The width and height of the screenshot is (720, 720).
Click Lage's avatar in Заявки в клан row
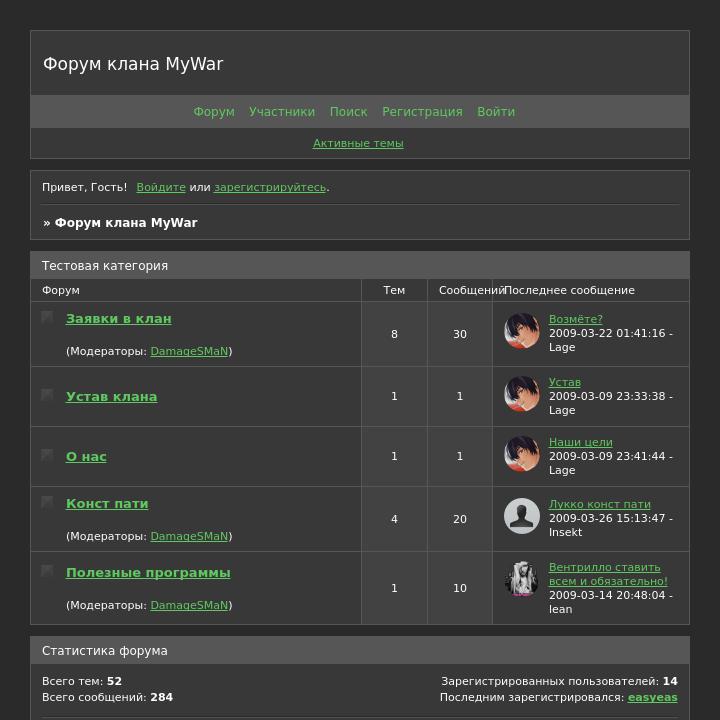(x=522, y=332)
